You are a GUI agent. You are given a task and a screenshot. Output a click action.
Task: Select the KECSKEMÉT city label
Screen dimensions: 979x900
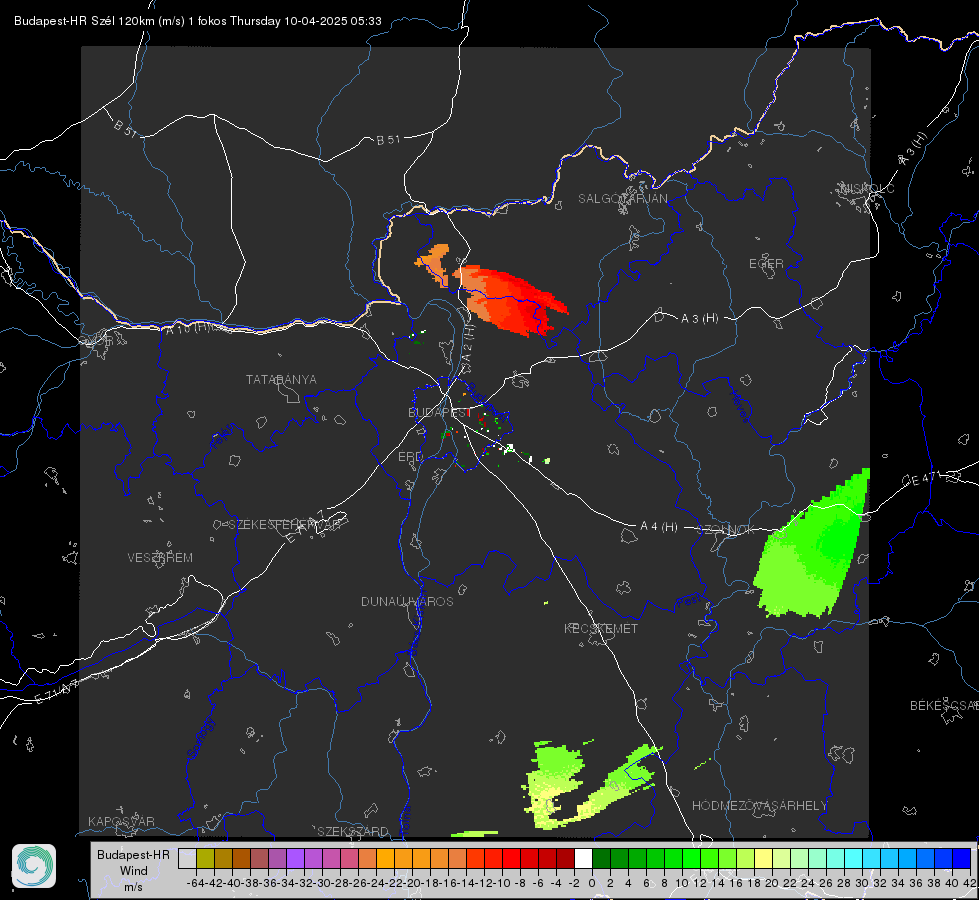coord(601,628)
